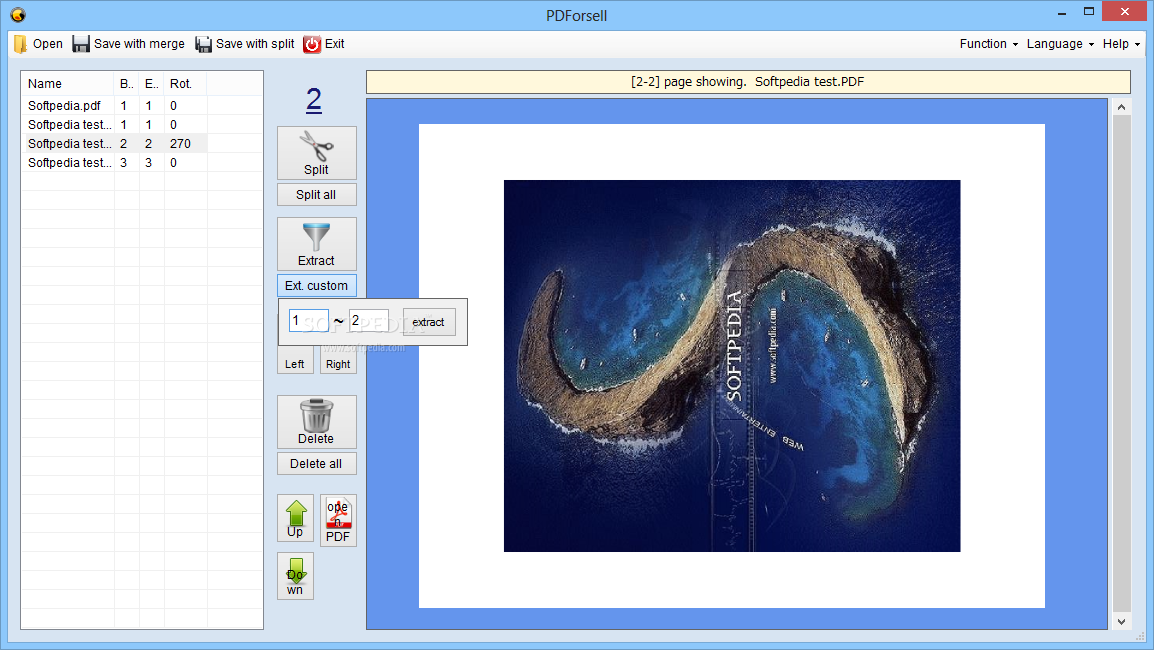This screenshot has height=650, width=1154.
Task: Click the Save with merge floppy icon
Action: (x=80, y=44)
